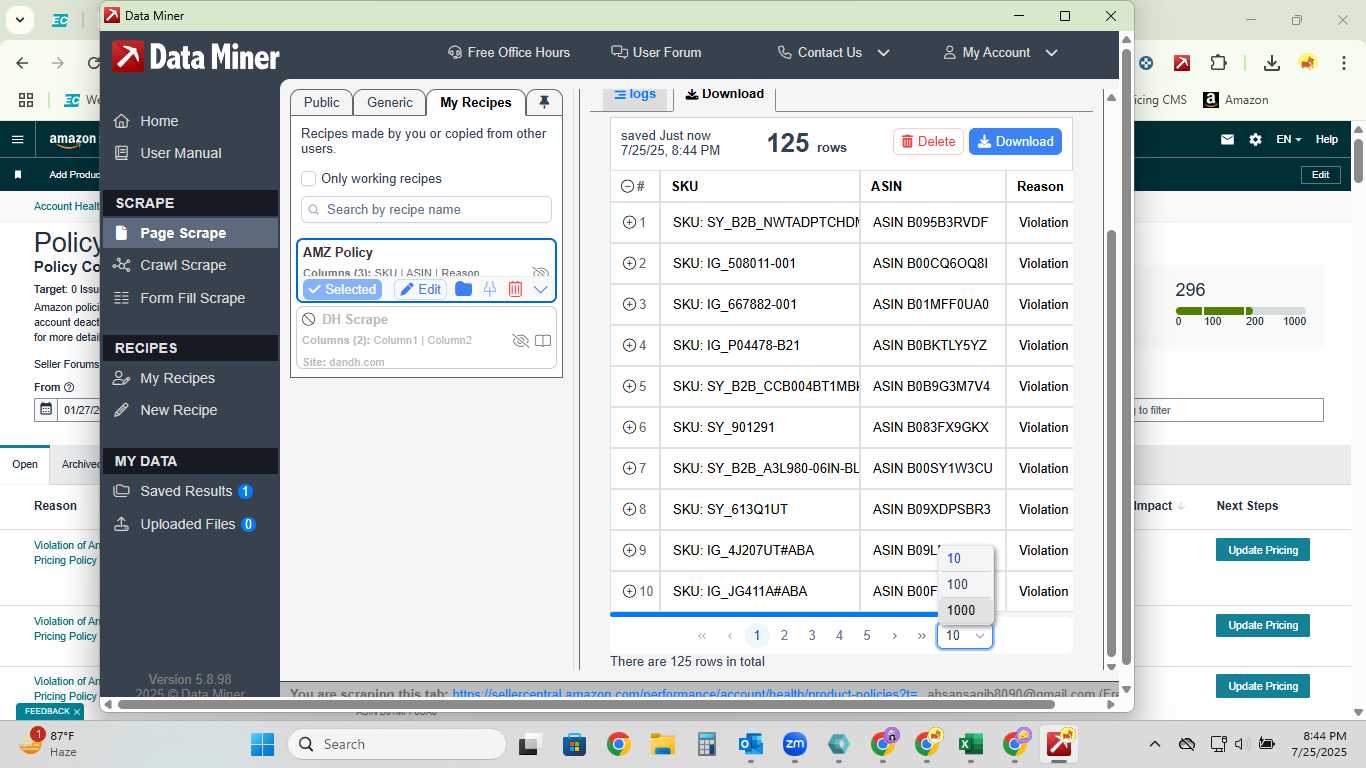
Task: Open mail icon in Amazon Seller Central
Action: pos(1227,140)
